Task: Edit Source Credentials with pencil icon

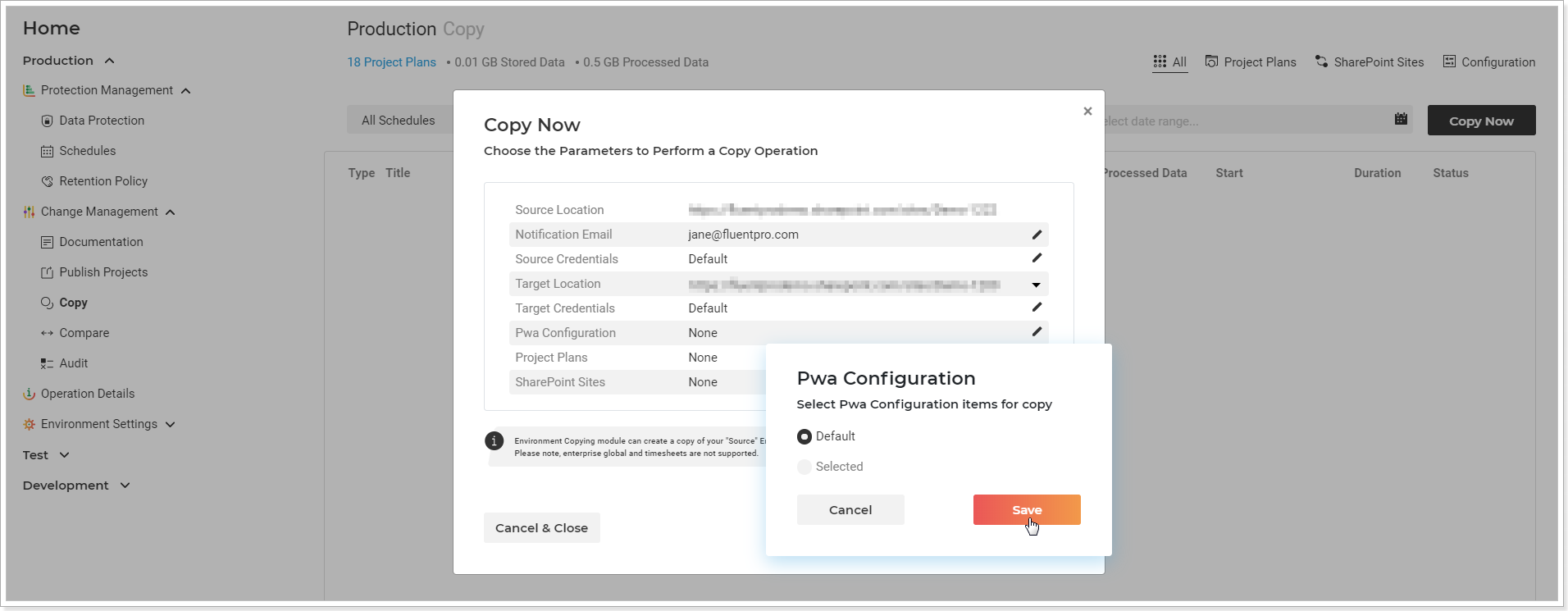Action: point(1037,258)
